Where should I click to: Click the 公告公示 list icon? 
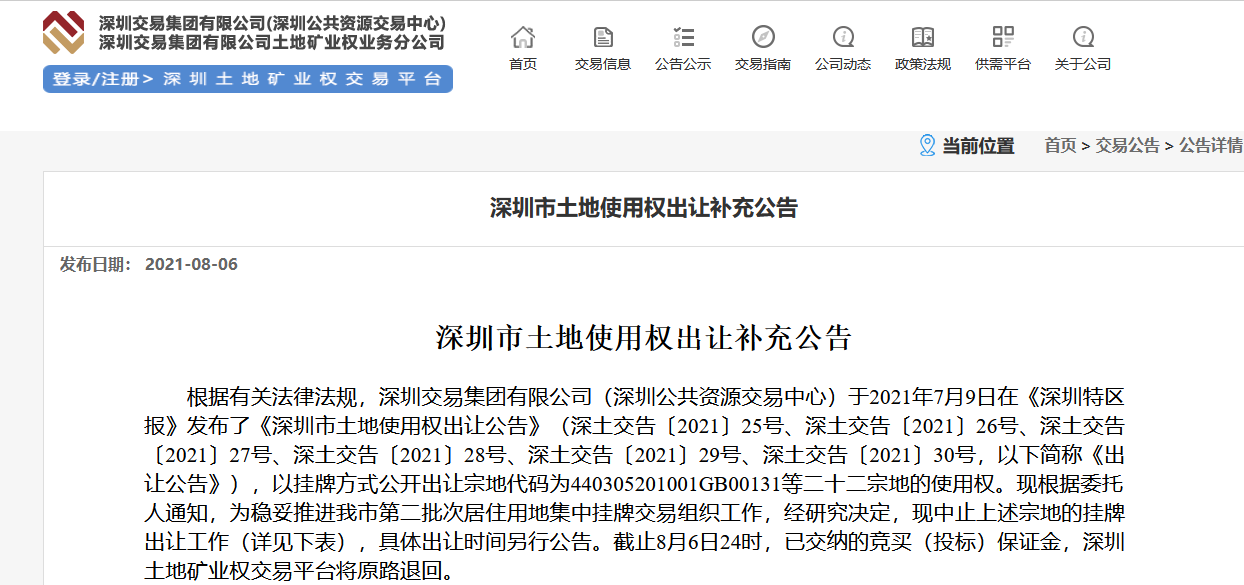683,37
